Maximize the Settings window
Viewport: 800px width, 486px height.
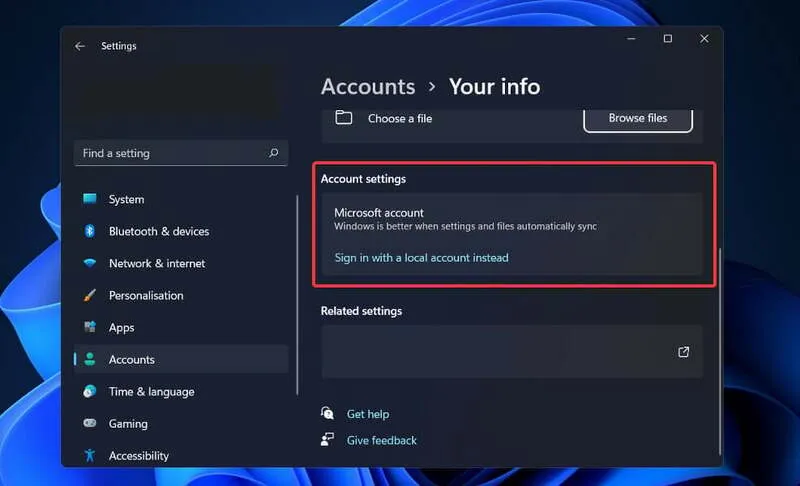[667, 39]
